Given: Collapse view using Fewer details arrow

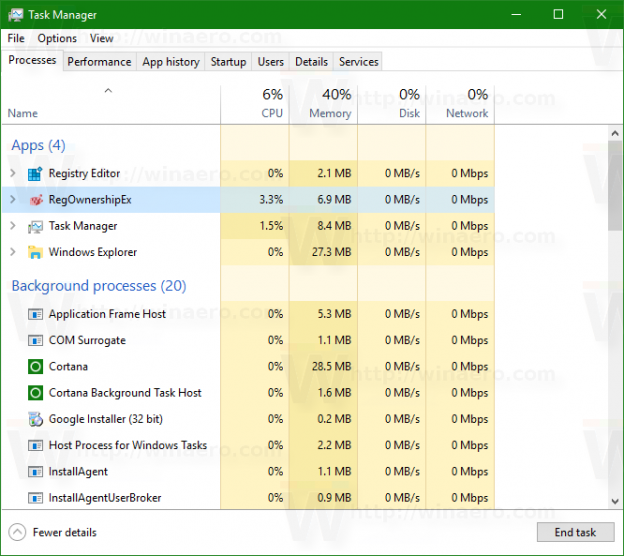Looking at the screenshot, I should [x=17, y=532].
